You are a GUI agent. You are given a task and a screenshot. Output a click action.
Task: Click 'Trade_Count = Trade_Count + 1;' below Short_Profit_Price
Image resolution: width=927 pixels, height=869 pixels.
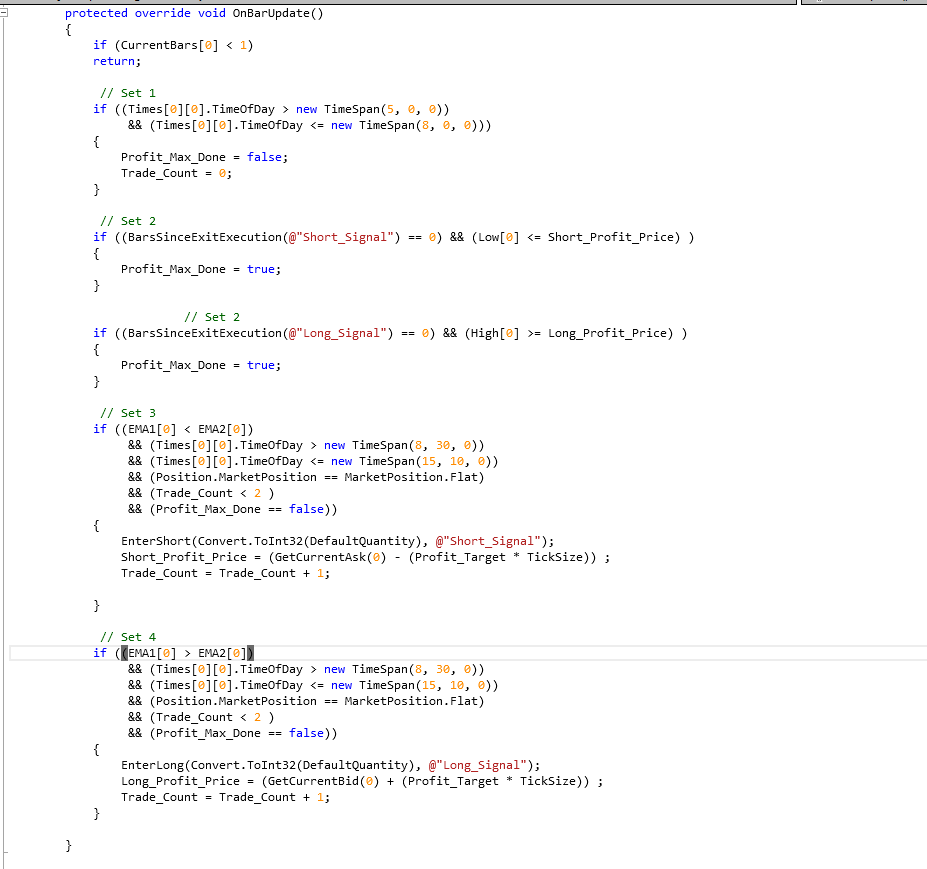tap(225, 573)
